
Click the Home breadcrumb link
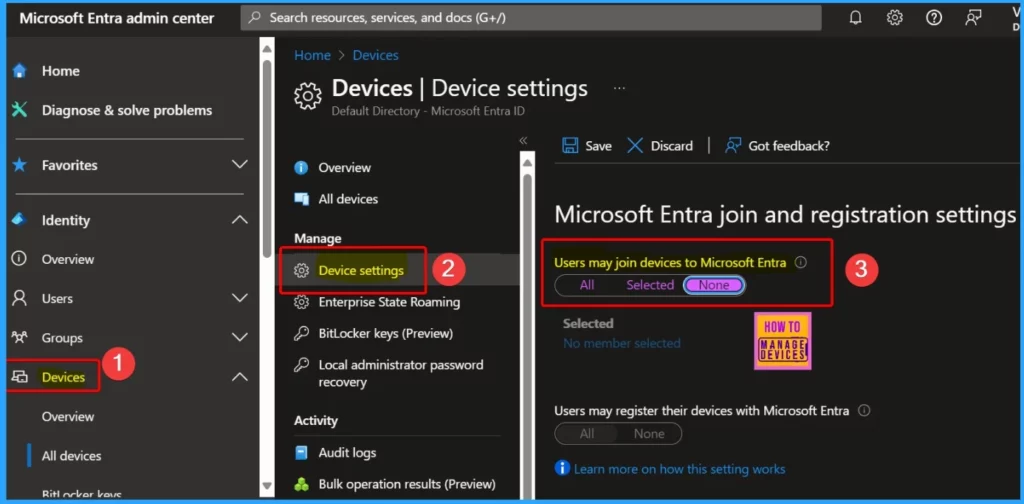pyautogui.click(x=312, y=55)
